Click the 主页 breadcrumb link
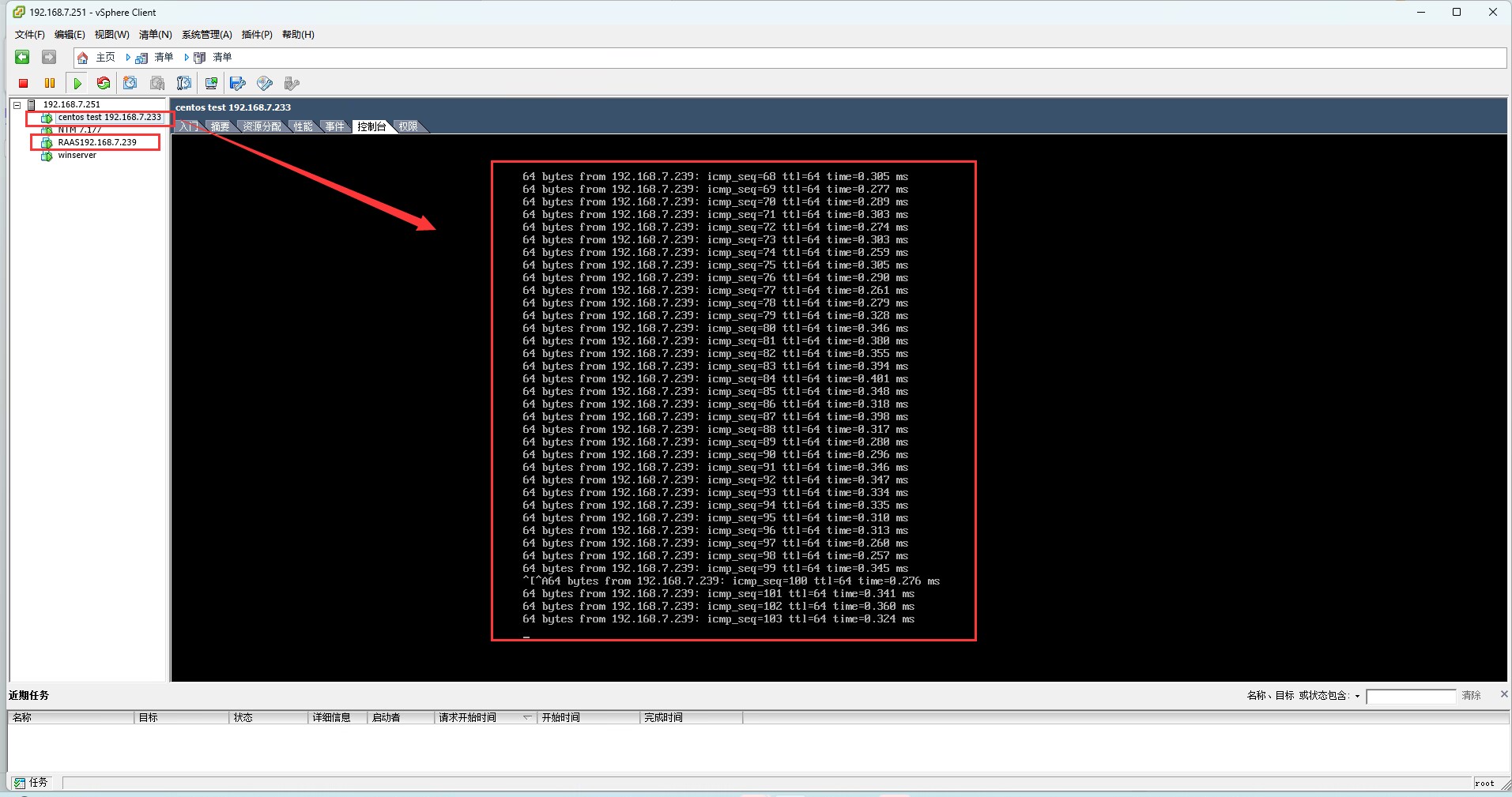 point(105,57)
